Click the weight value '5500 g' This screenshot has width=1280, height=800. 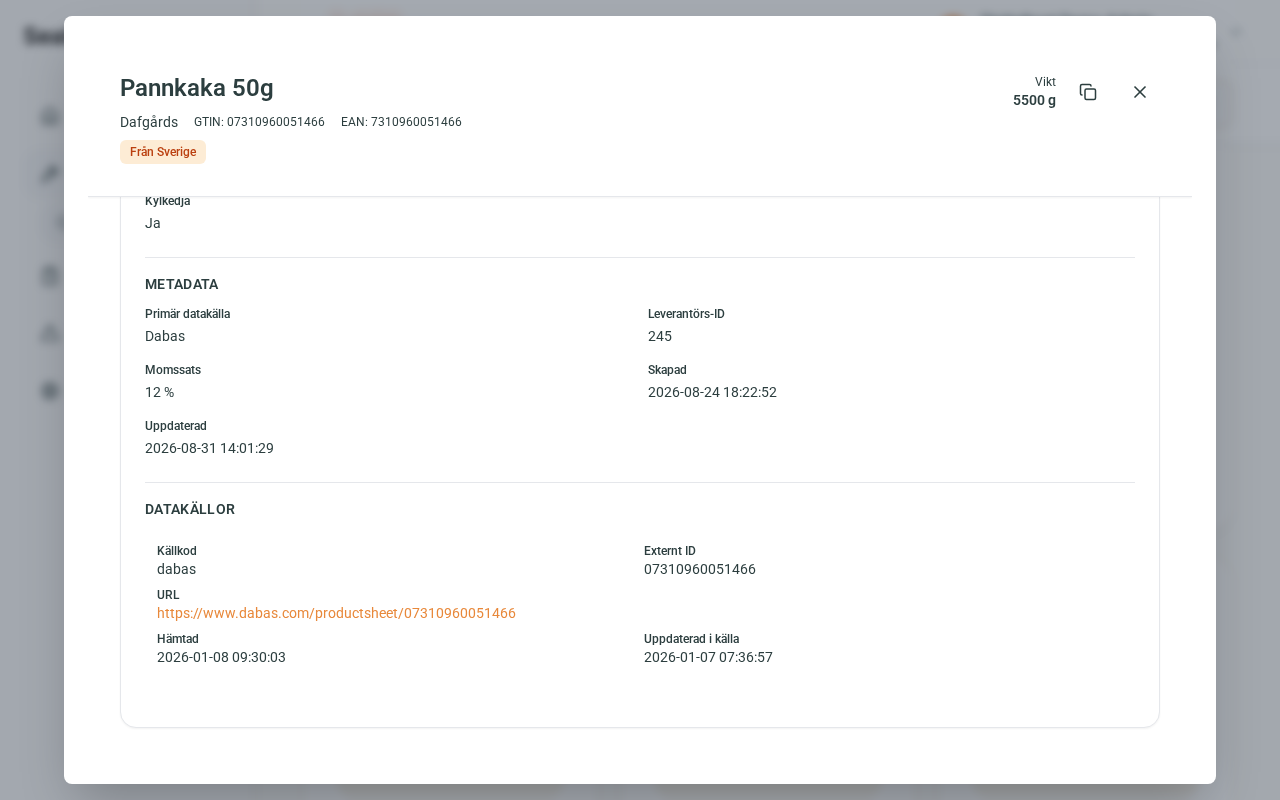pyautogui.click(x=1034, y=100)
